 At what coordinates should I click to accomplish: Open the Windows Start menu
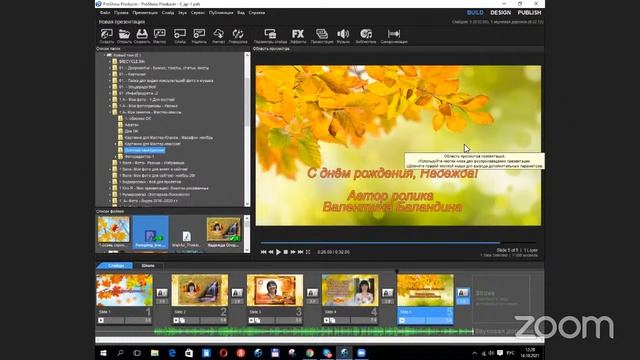(103, 353)
